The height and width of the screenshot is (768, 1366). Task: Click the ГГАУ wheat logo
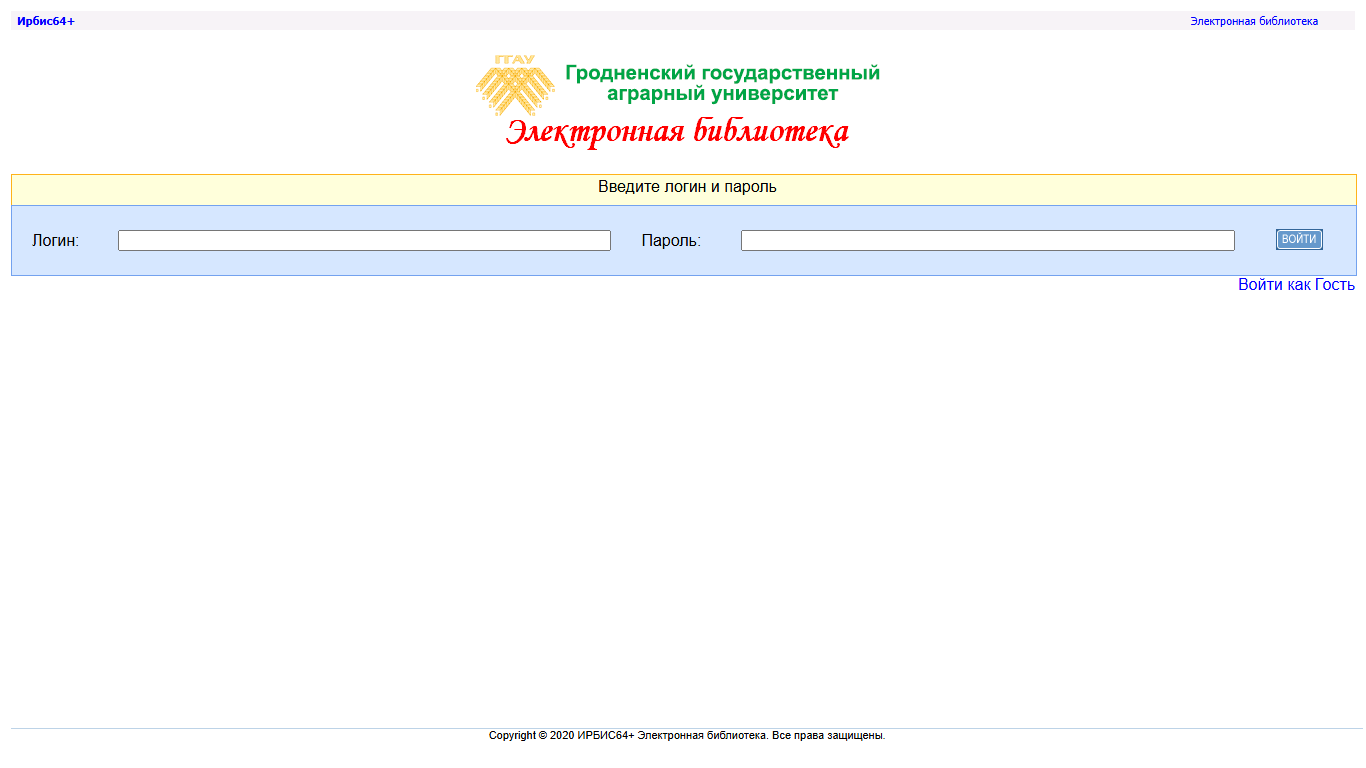[515, 85]
